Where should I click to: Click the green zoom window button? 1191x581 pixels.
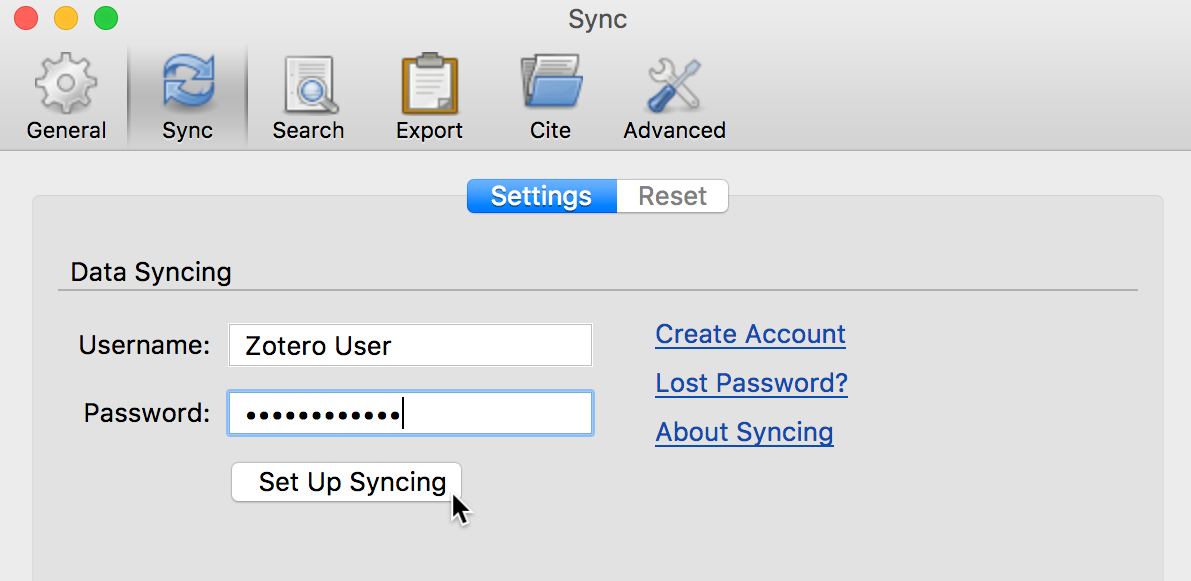[106, 18]
